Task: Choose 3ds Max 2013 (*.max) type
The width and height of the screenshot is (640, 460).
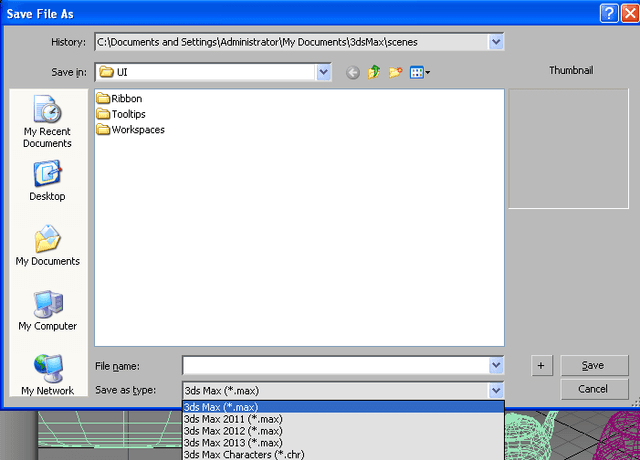Action: click(343, 442)
